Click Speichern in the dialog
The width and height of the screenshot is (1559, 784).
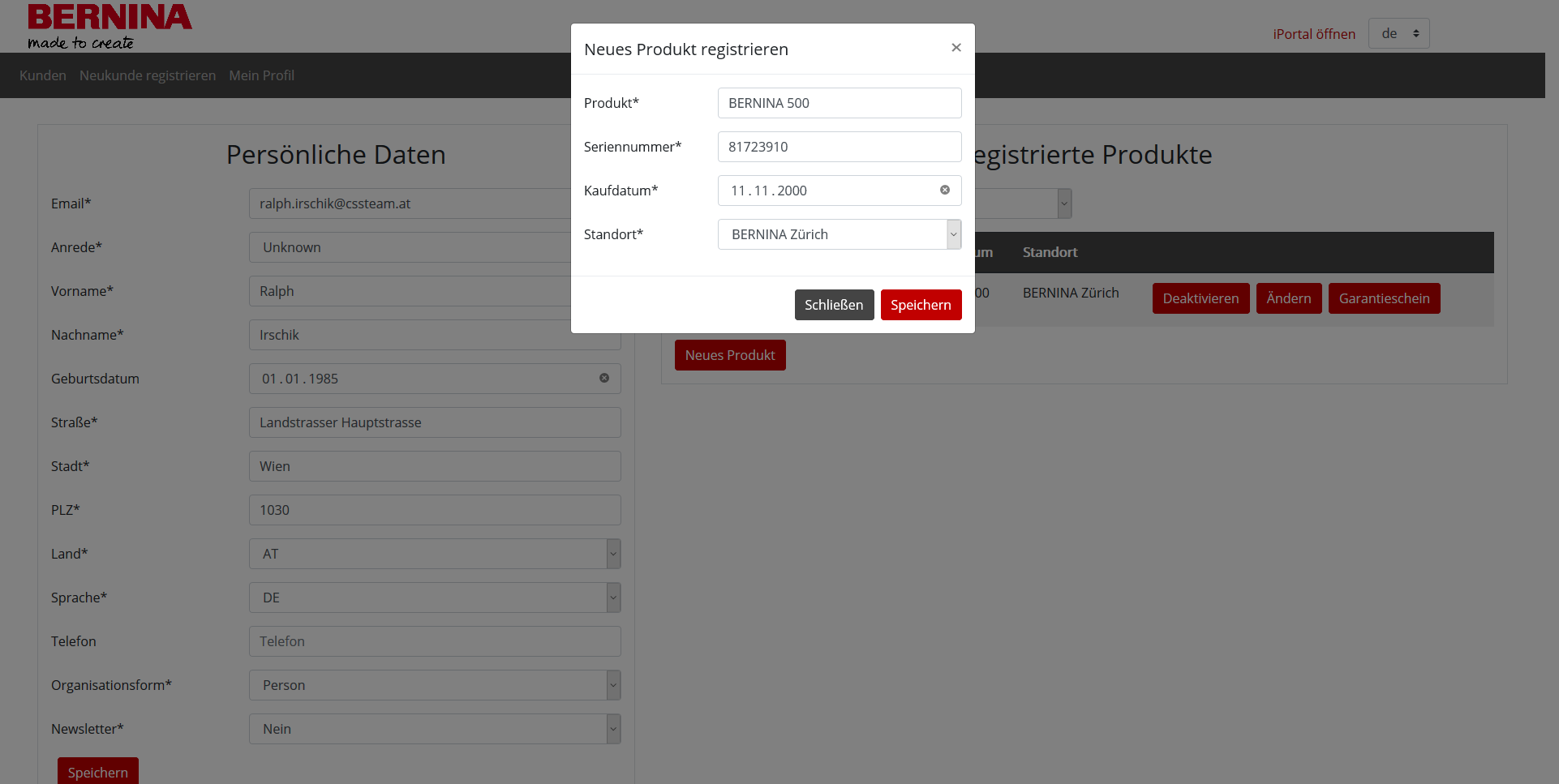pyautogui.click(x=921, y=305)
